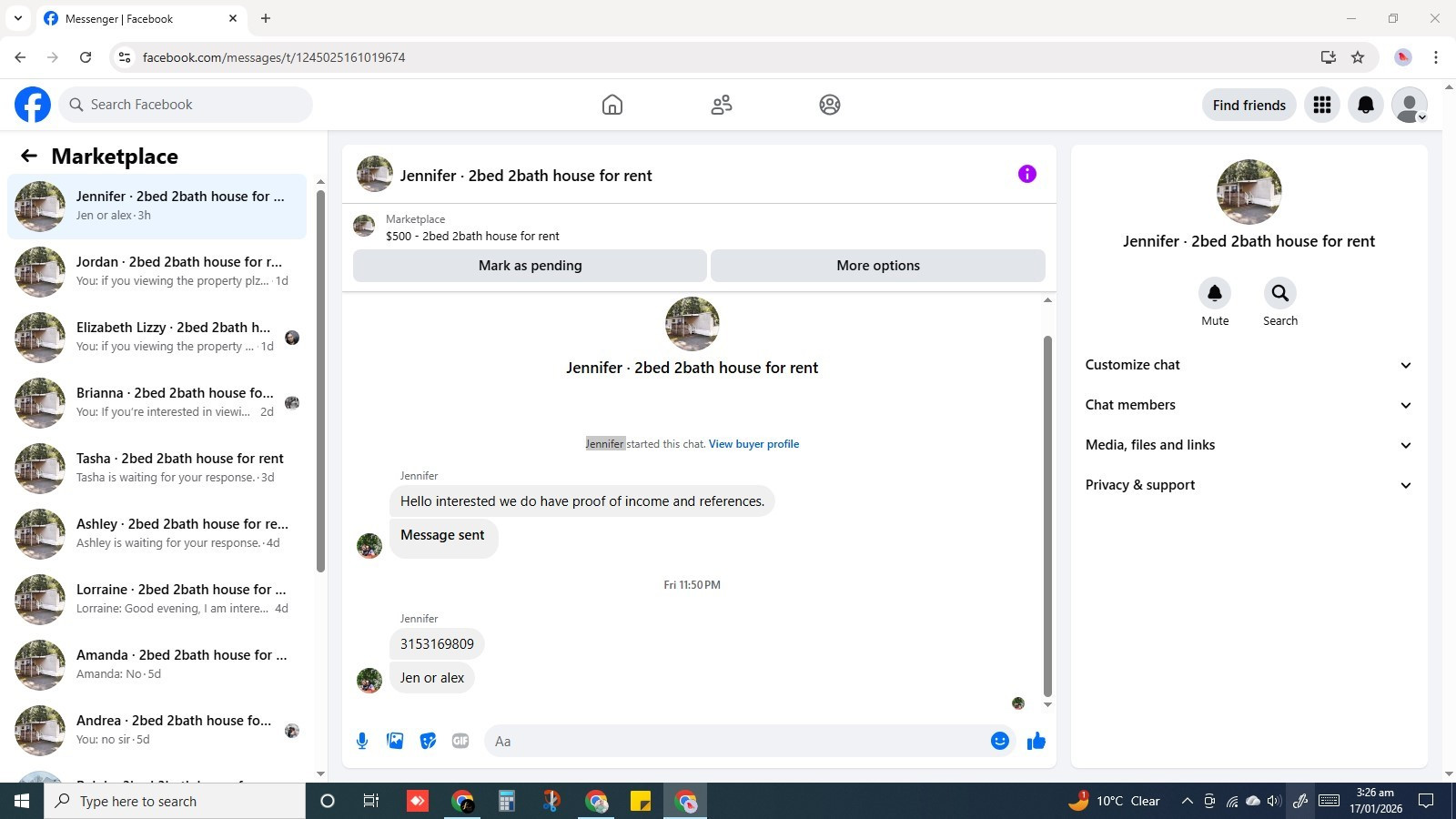This screenshot has height=819, width=1456.
Task: Click the install app icon in address bar
Action: [x=1329, y=57]
